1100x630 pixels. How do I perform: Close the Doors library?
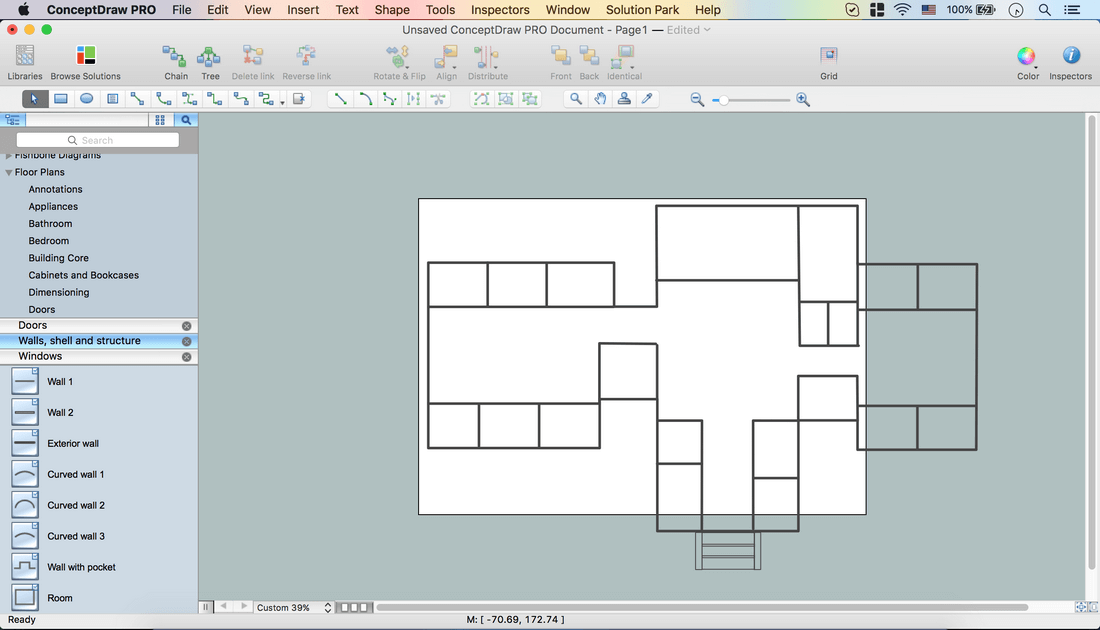[x=186, y=326]
